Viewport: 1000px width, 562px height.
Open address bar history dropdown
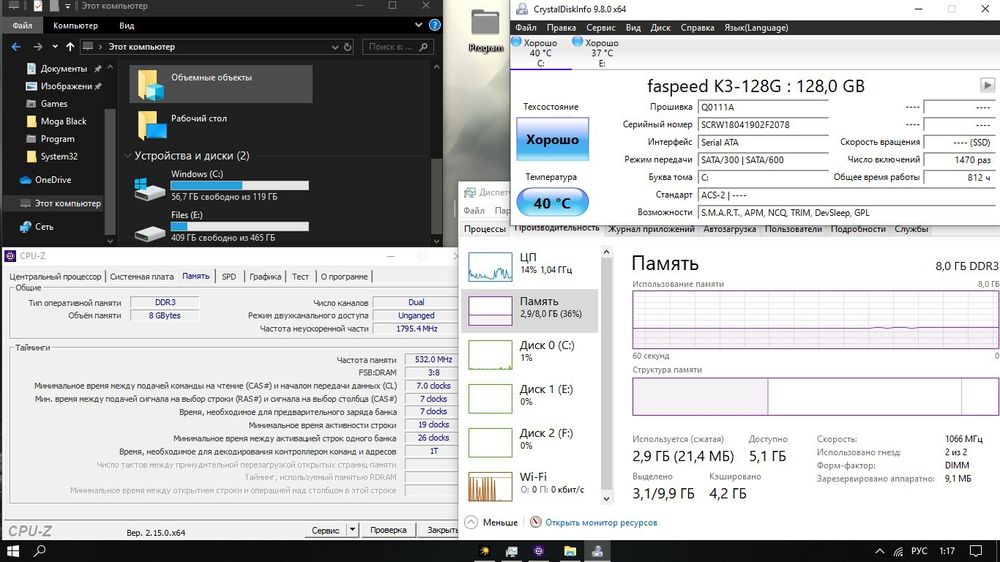point(335,47)
